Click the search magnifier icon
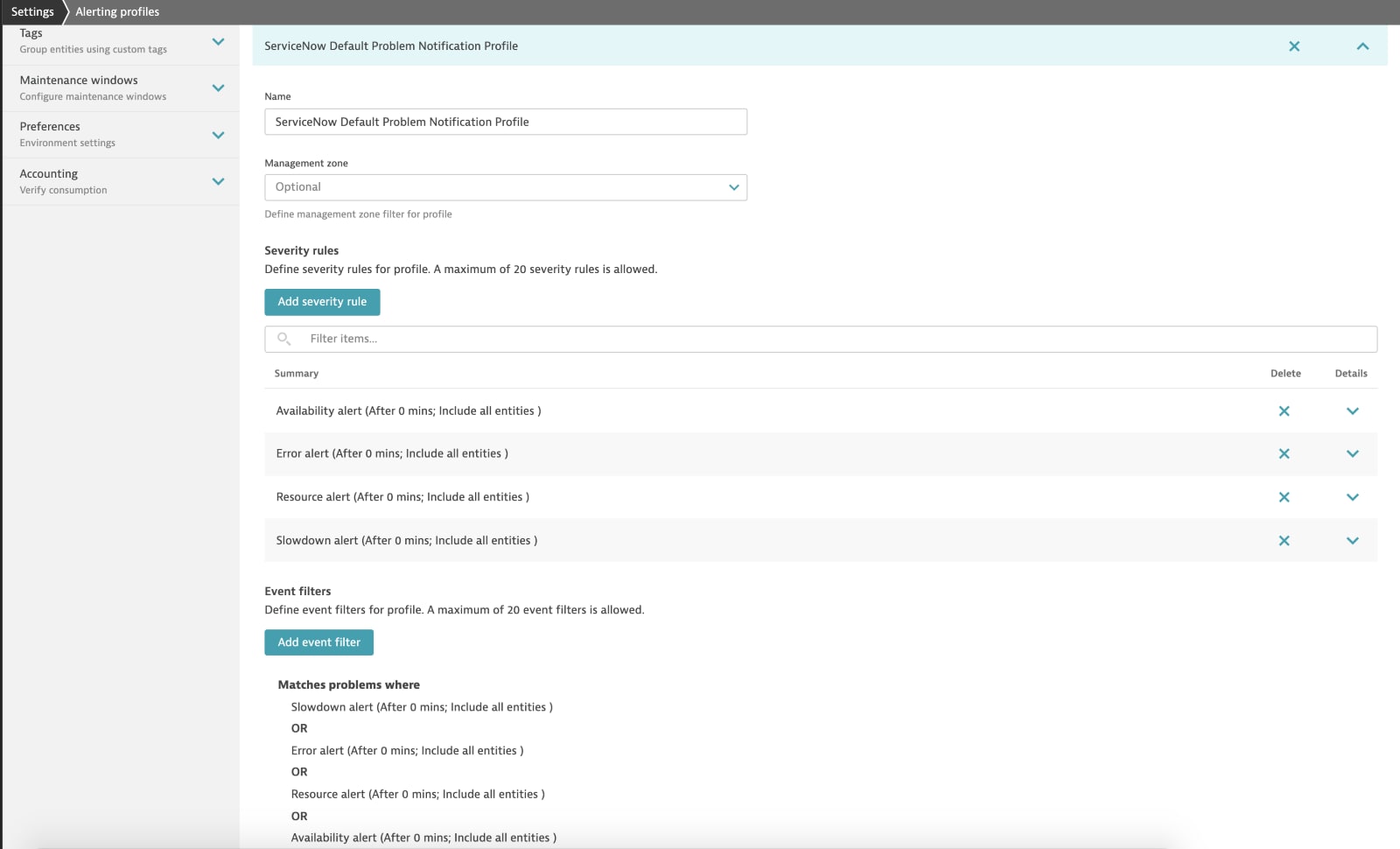 [283, 339]
